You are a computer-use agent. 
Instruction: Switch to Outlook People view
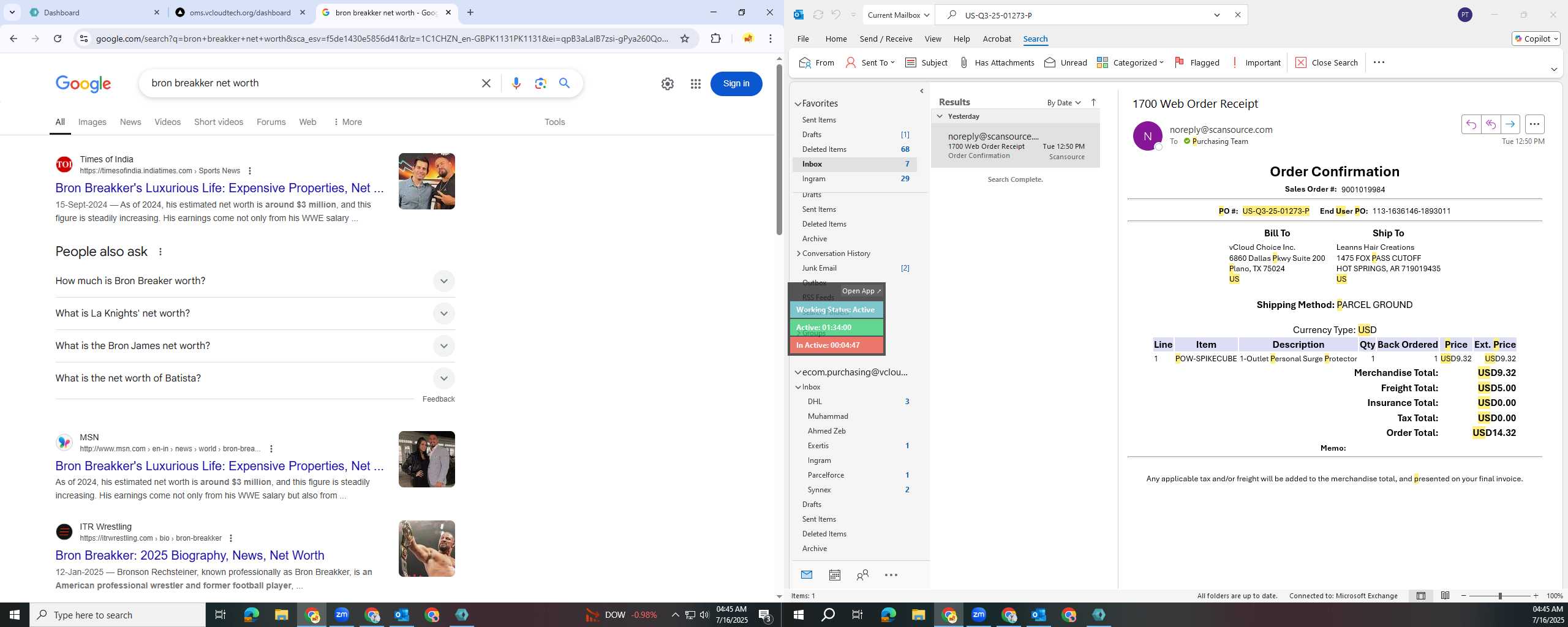click(862, 575)
